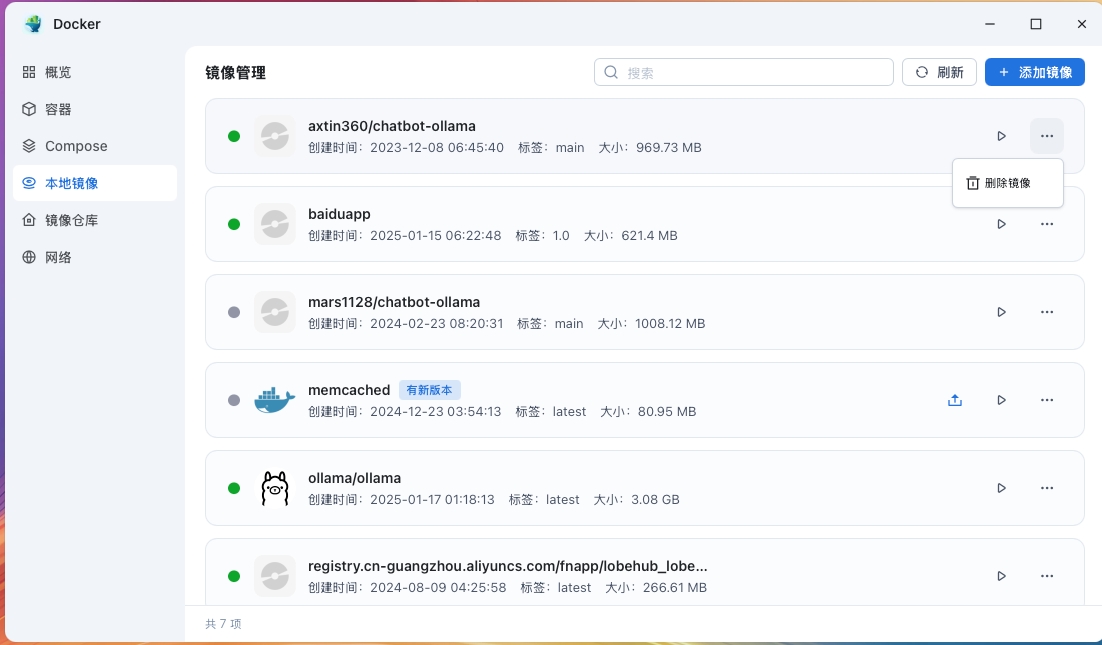The height and width of the screenshot is (645, 1102).
Task: Click size value 621.4 MB
Action: click(x=649, y=235)
